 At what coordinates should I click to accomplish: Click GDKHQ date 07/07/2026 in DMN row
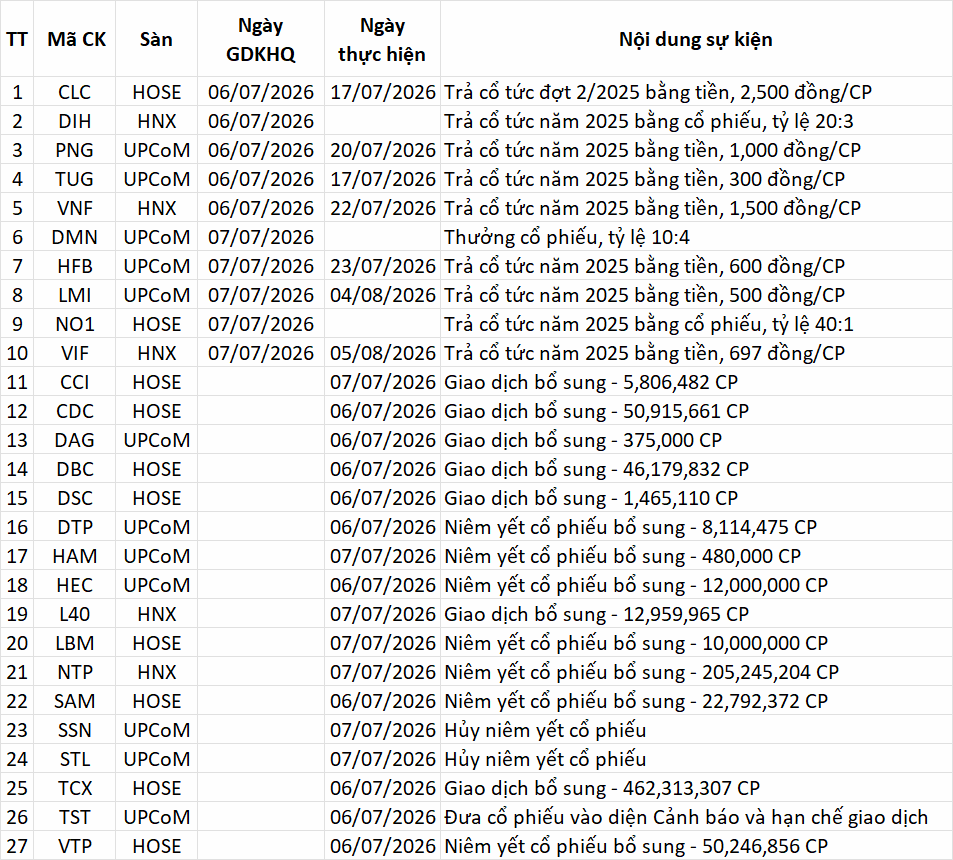click(261, 237)
